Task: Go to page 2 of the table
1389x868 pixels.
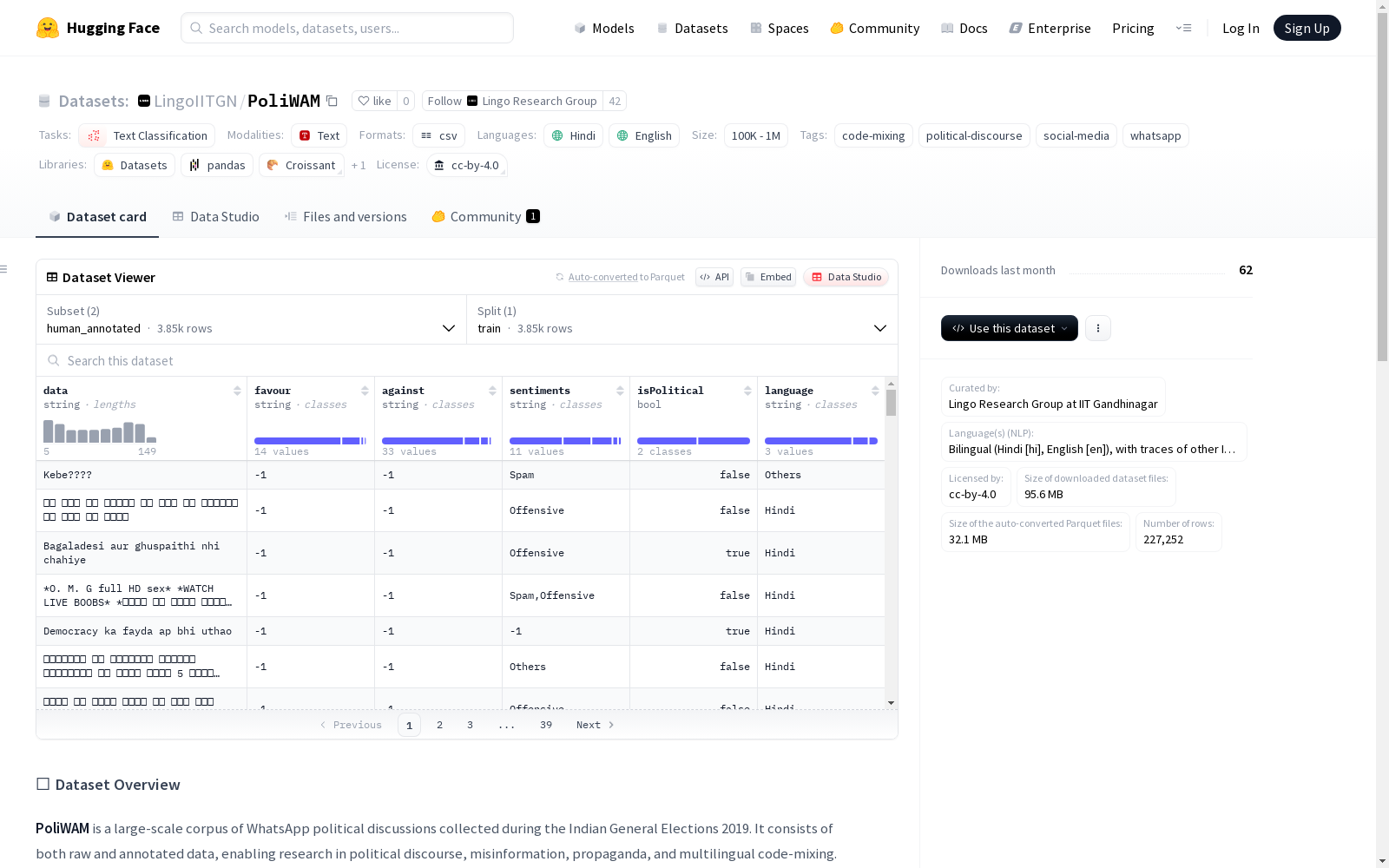Action: [440, 725]
